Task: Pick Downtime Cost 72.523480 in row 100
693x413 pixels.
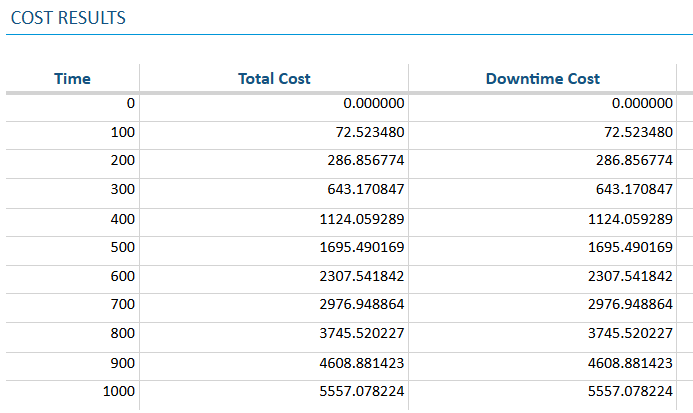Action: pos(638,132)
